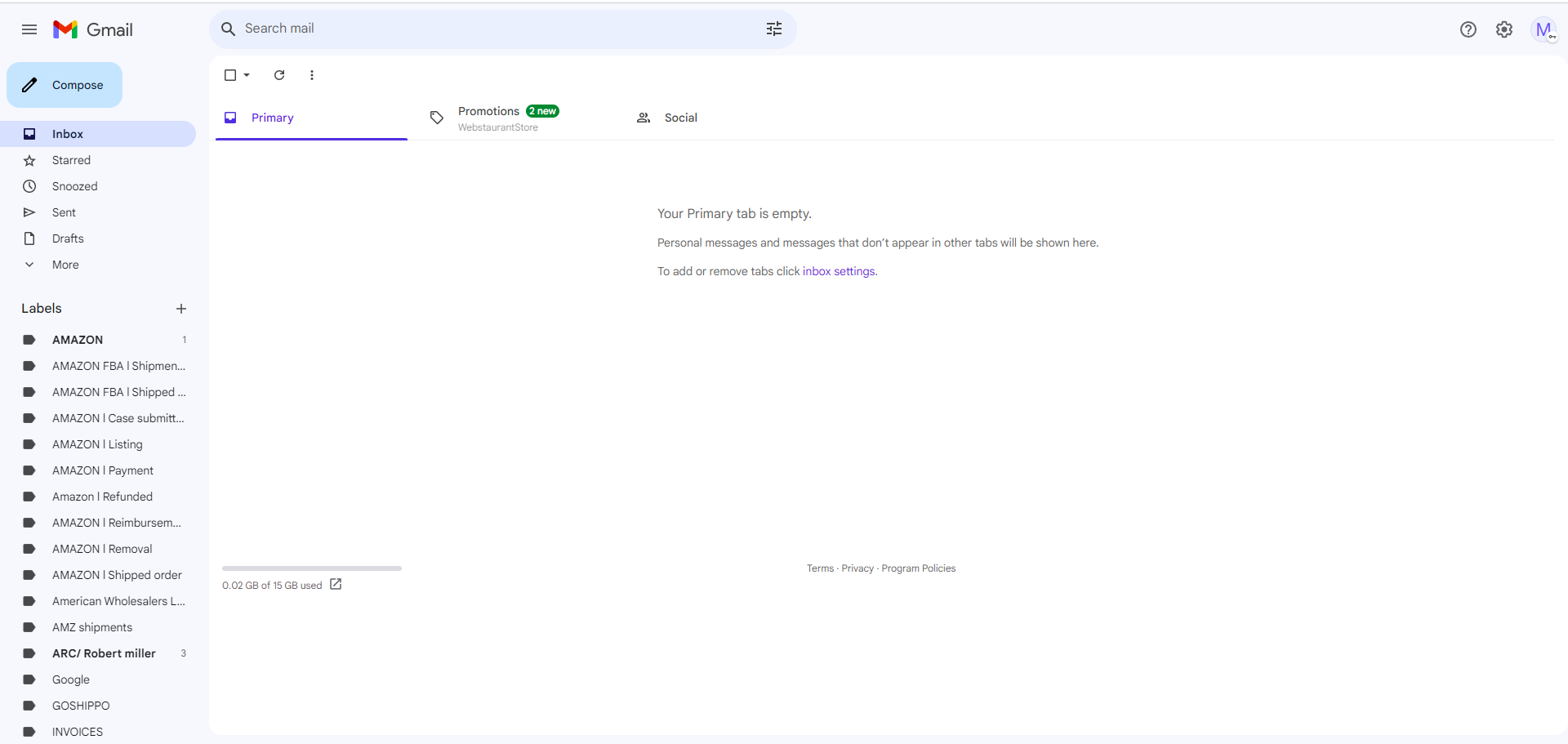The width and height of the screenshot is (1568, 744).
Task: Open the Snoozed folder
Action: tap(98, 186)
